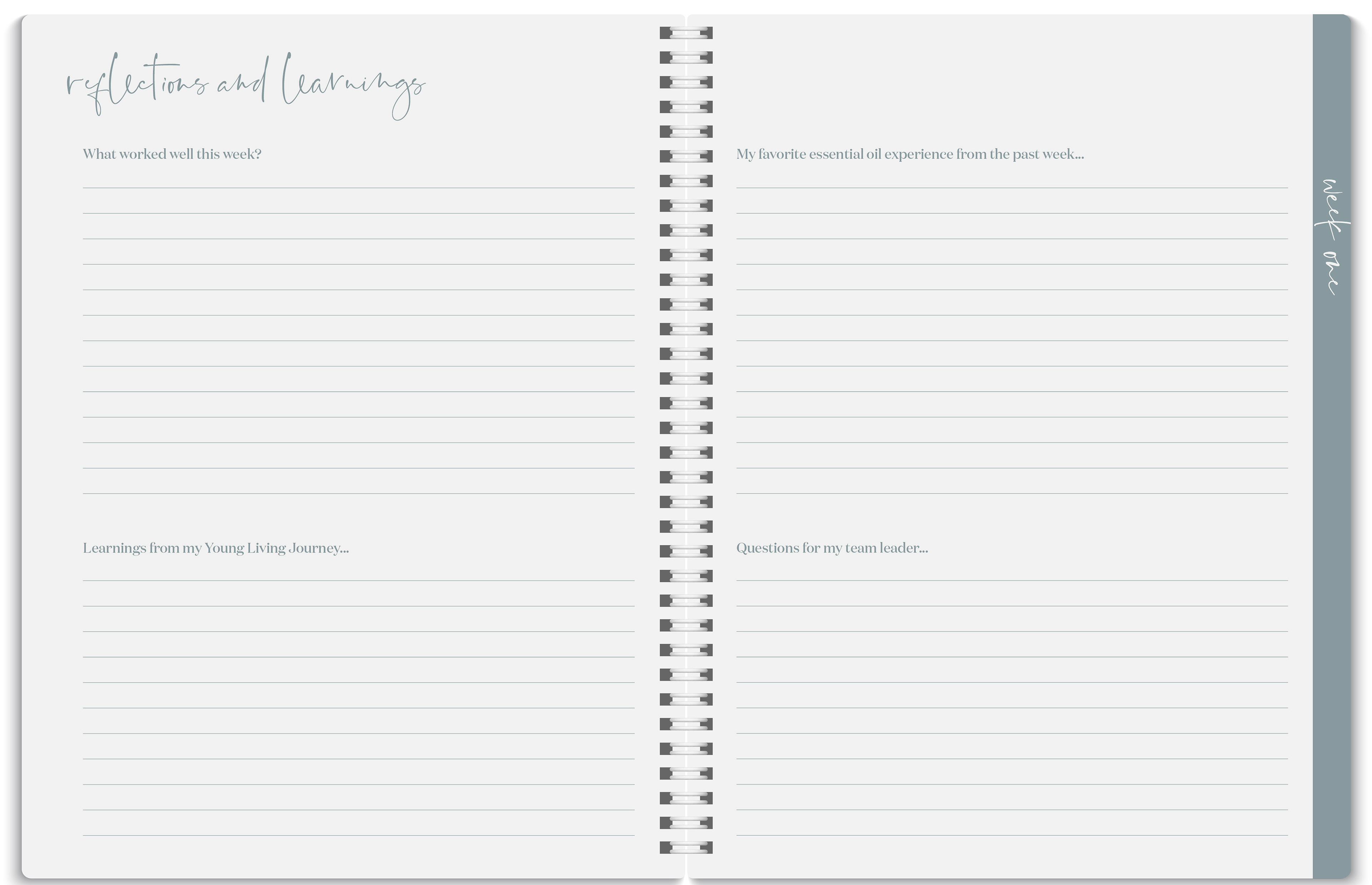This screenshot has height=885, width=1372.
Task: Click the "reflections and learnings" script heading
Action: click(x=246, y=86)
